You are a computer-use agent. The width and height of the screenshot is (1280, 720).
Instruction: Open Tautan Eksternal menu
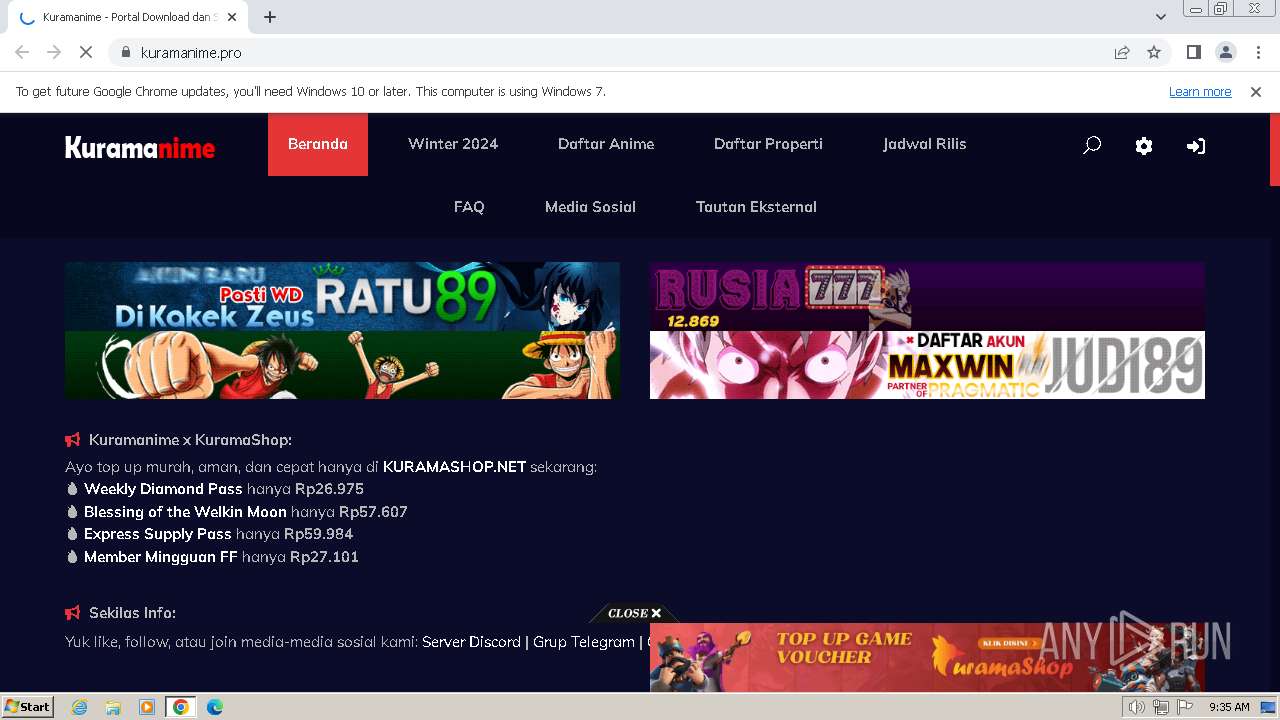coord(756,207)
